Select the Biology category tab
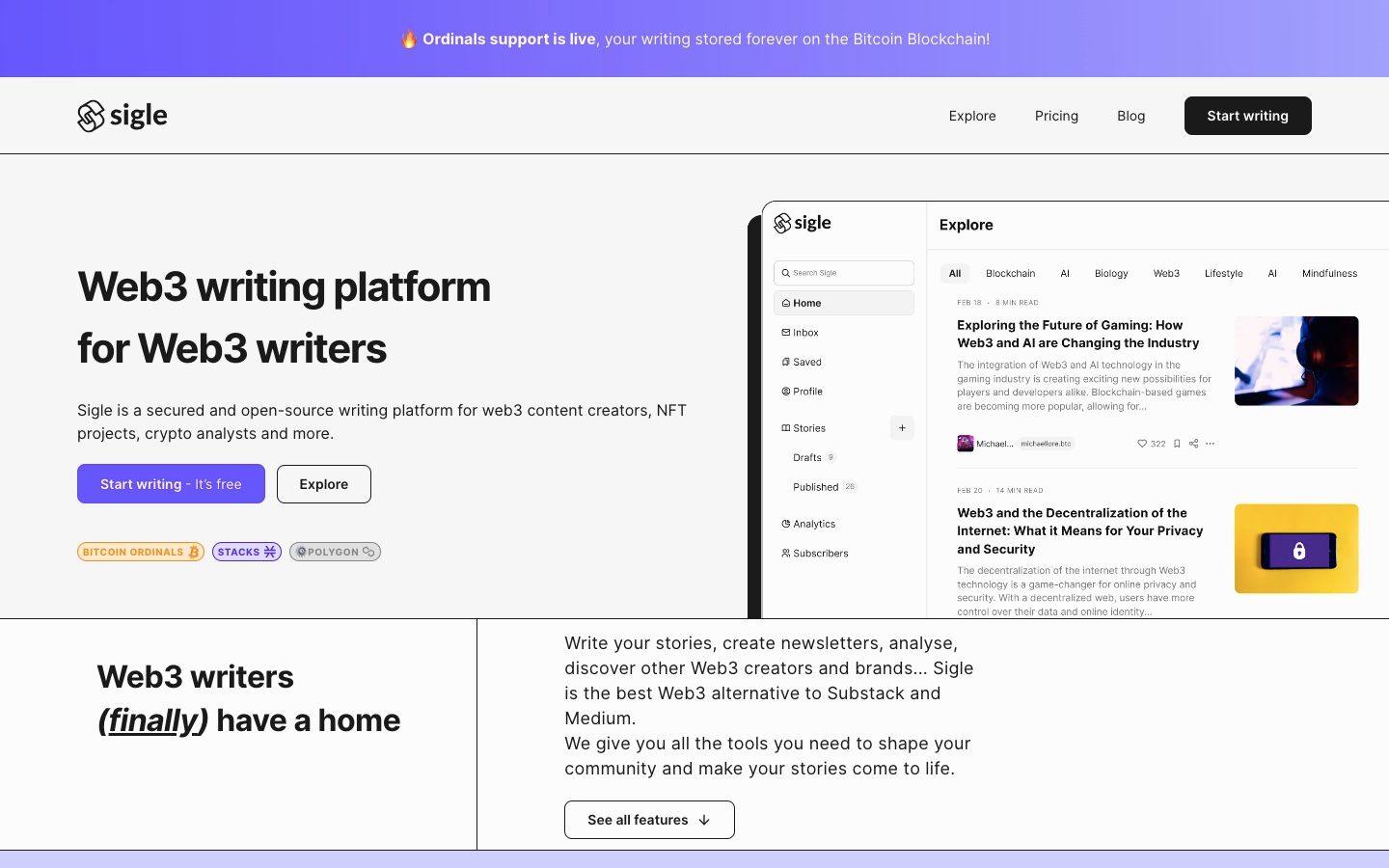Image resolution: width=1389 pixels, height=868 pixels. (x=1111, y=274)
